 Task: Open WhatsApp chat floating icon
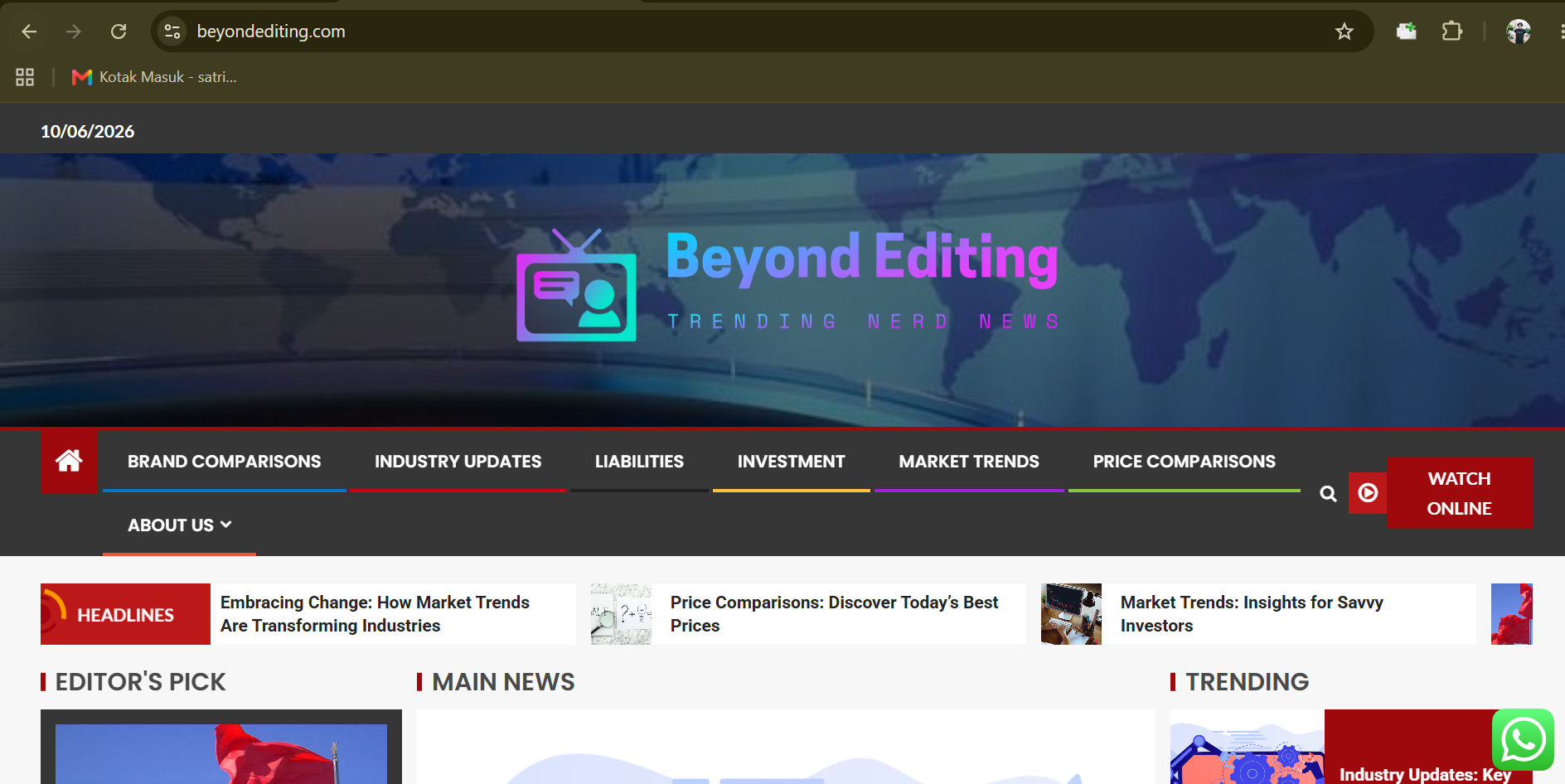pyautogui.click(x=1523, y=739)
